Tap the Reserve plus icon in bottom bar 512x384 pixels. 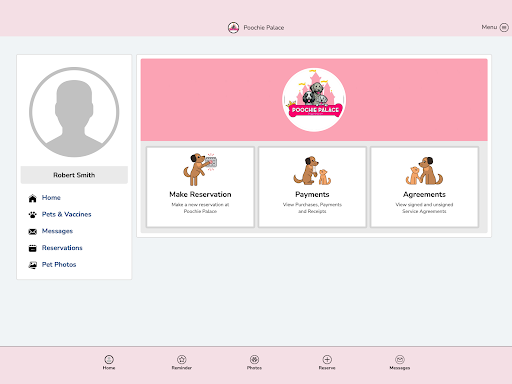[327, 359]
